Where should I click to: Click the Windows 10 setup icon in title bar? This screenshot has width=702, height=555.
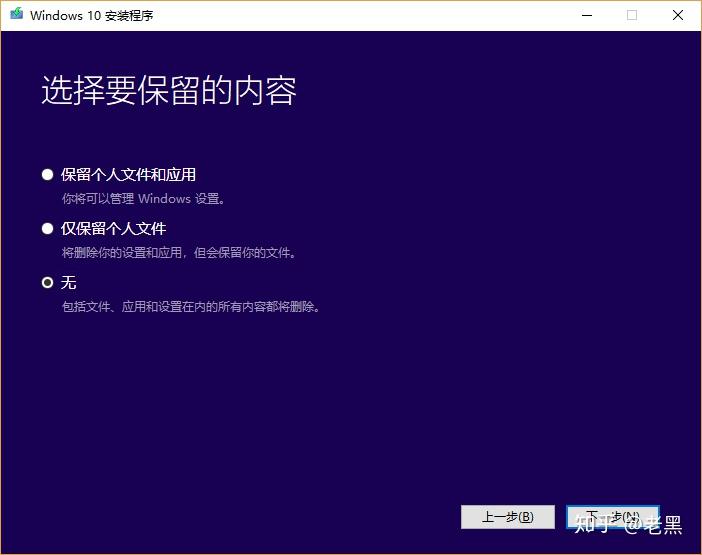pos(16,14)
